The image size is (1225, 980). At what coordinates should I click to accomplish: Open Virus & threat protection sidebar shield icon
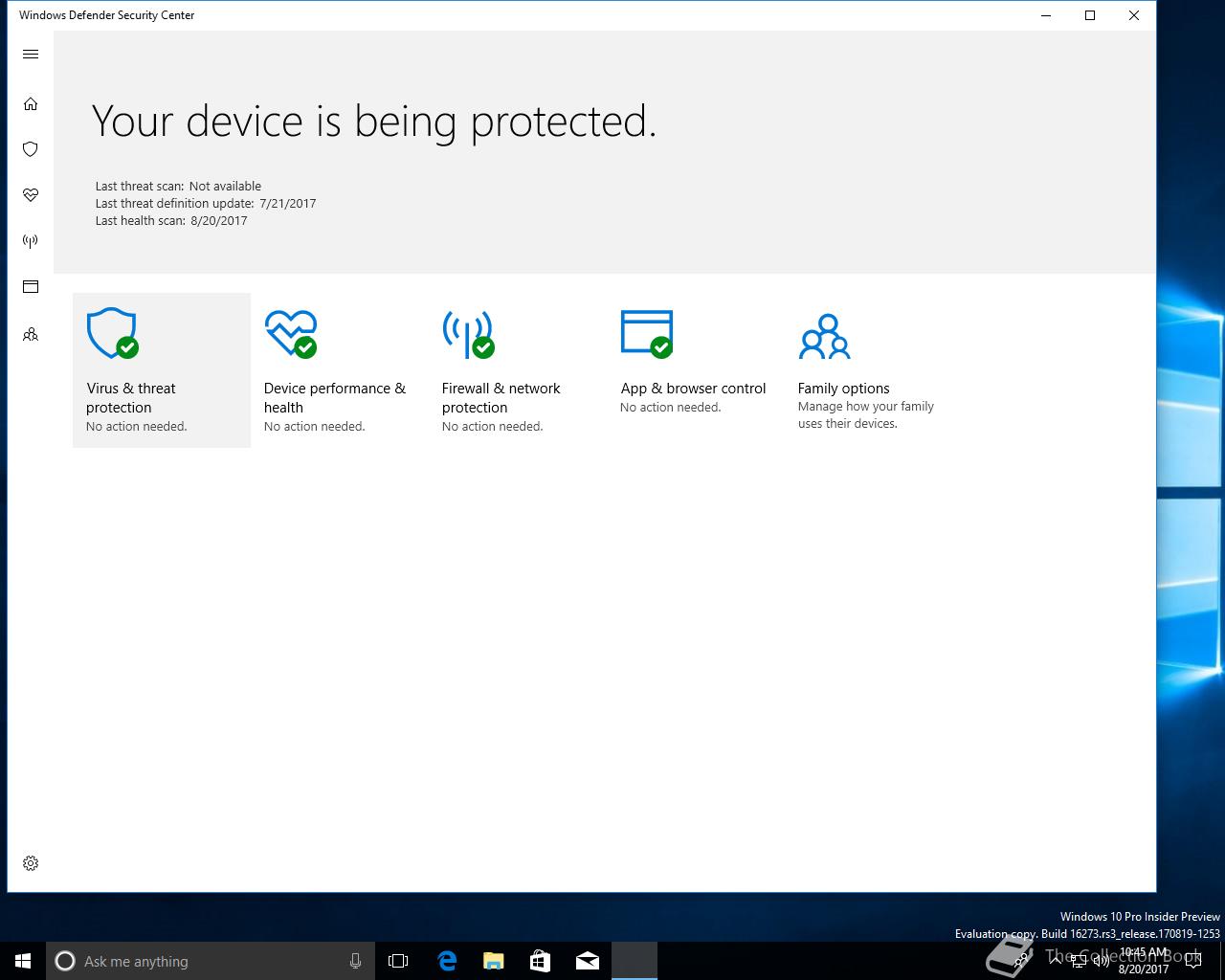point(31,149)
